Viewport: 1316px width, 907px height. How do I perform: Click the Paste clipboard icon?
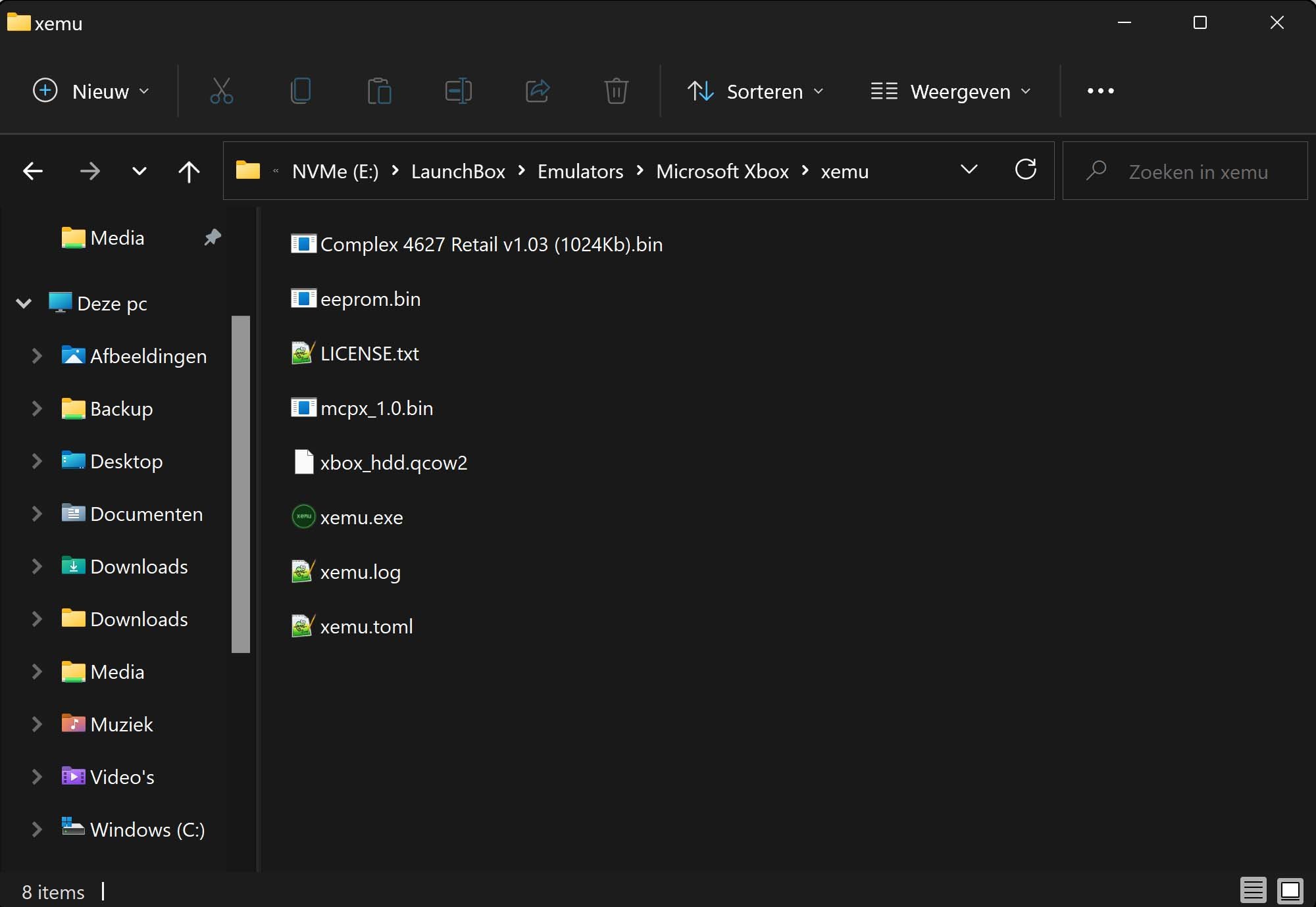380,91
